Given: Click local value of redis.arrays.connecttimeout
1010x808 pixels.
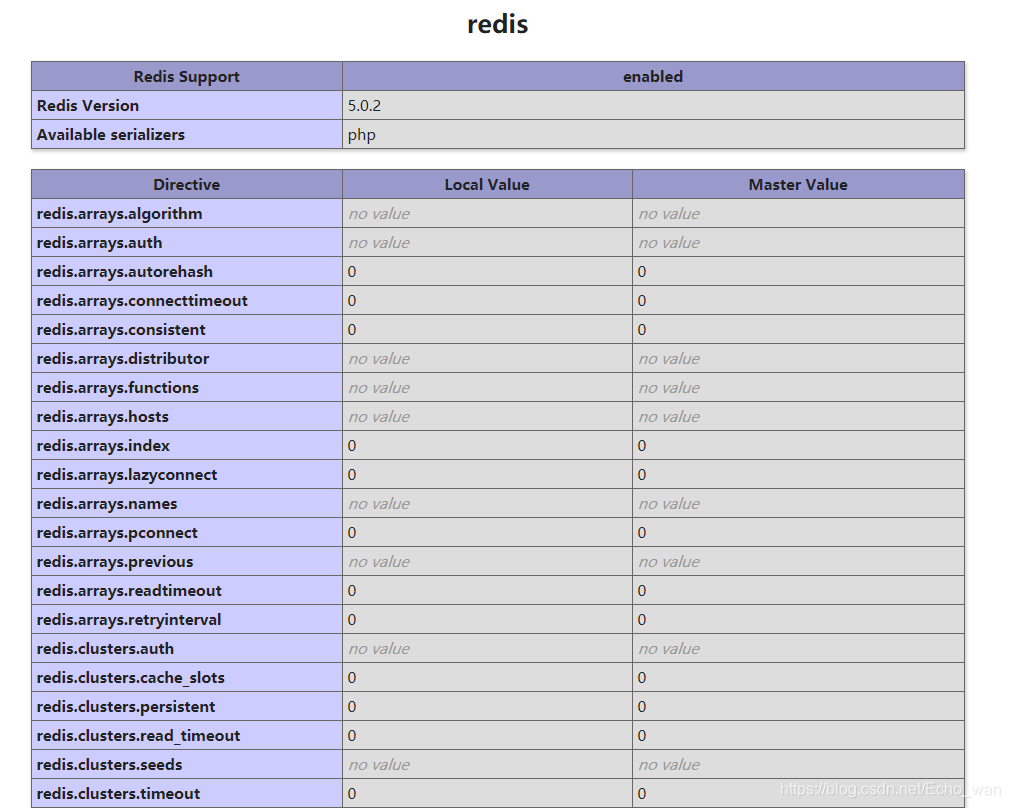Looking at the screenshot, I should pos(352,301).
